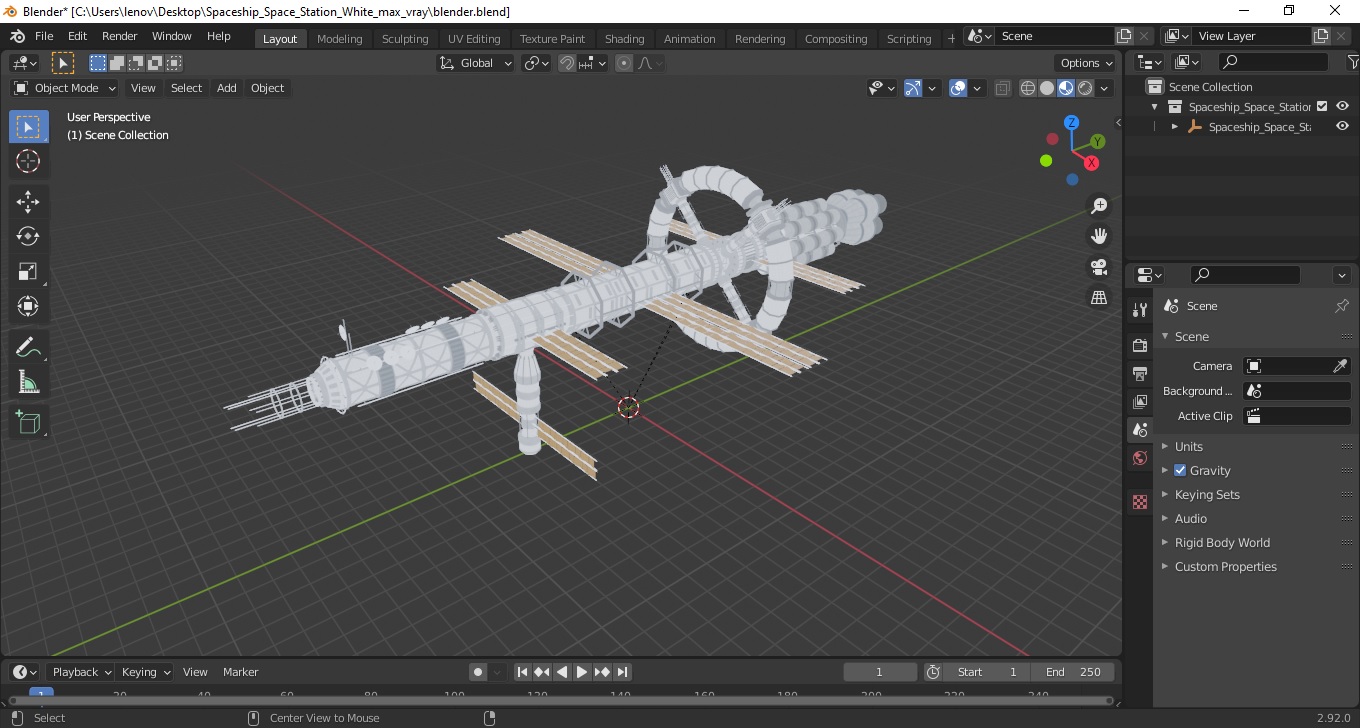This screenshot has width=1360, height=728.
Task: Open the Output properties tab
Action: [x=1140, y=374]
